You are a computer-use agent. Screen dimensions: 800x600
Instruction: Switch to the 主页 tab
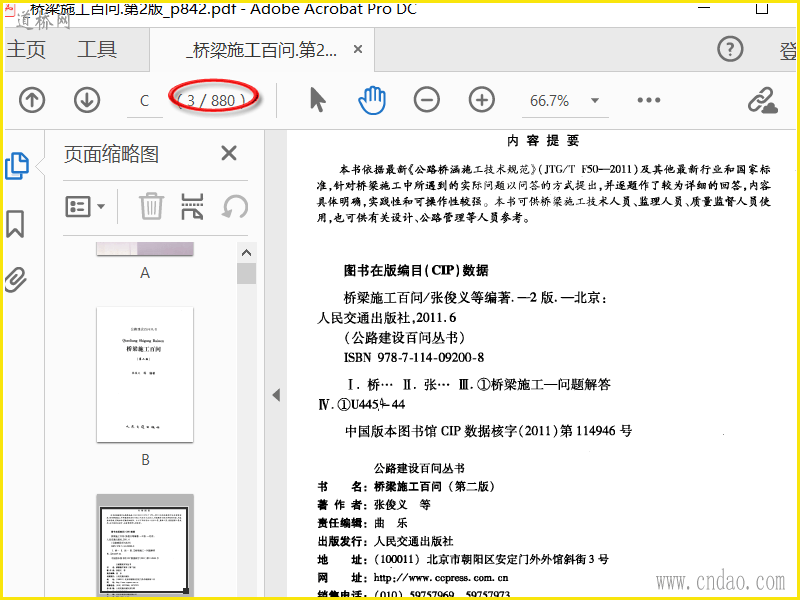point(26,49)
